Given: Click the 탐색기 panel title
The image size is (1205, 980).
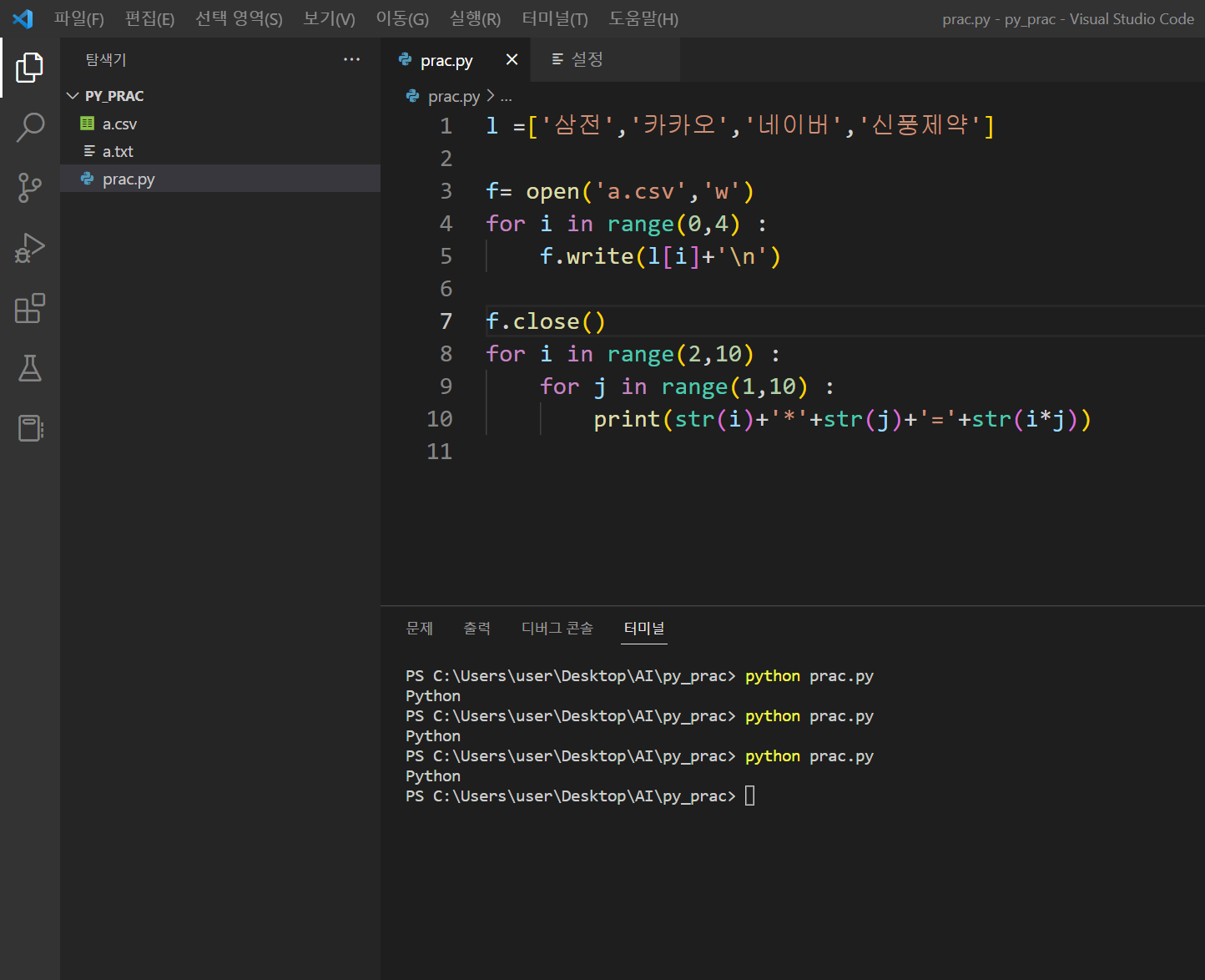Looking at the screenshot, I should (106, 59).
